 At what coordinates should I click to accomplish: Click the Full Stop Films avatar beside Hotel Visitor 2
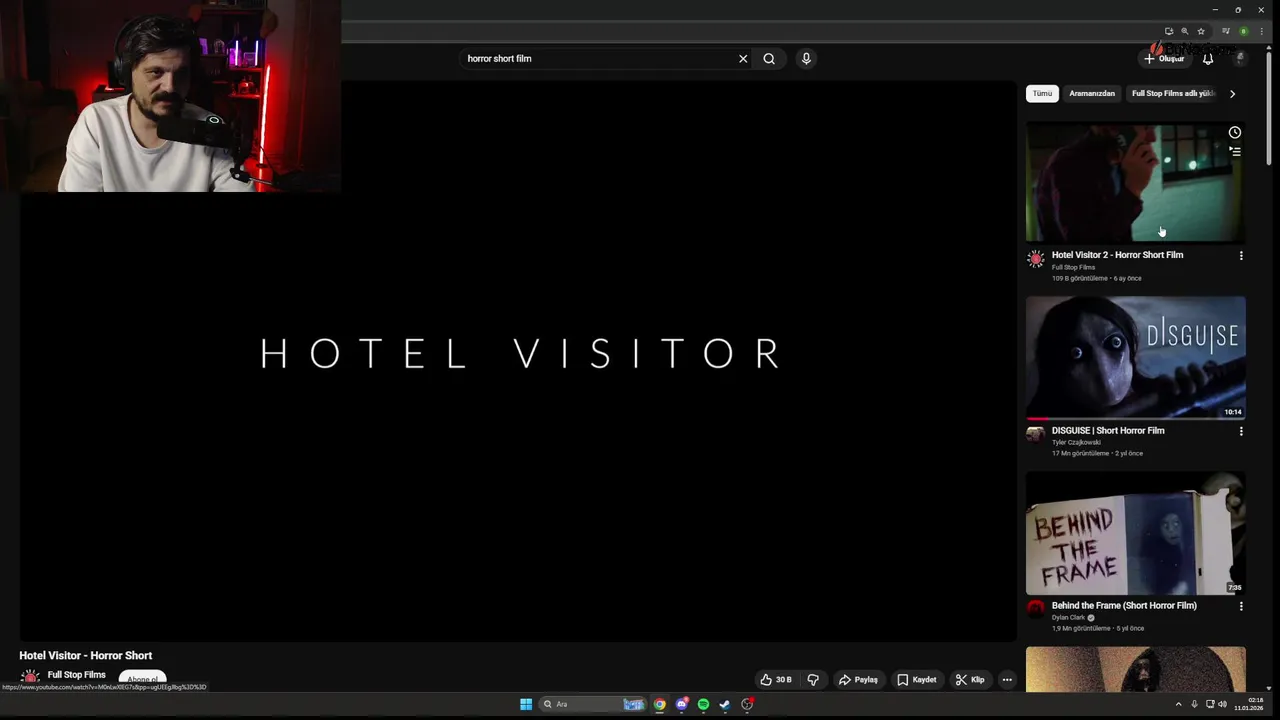coord(1036,259)
